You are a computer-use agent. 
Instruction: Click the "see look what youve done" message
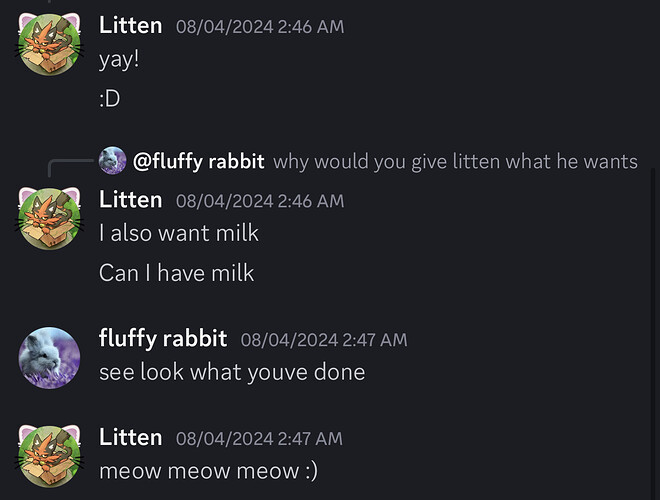pyautogui.click(x=232, y=373)
